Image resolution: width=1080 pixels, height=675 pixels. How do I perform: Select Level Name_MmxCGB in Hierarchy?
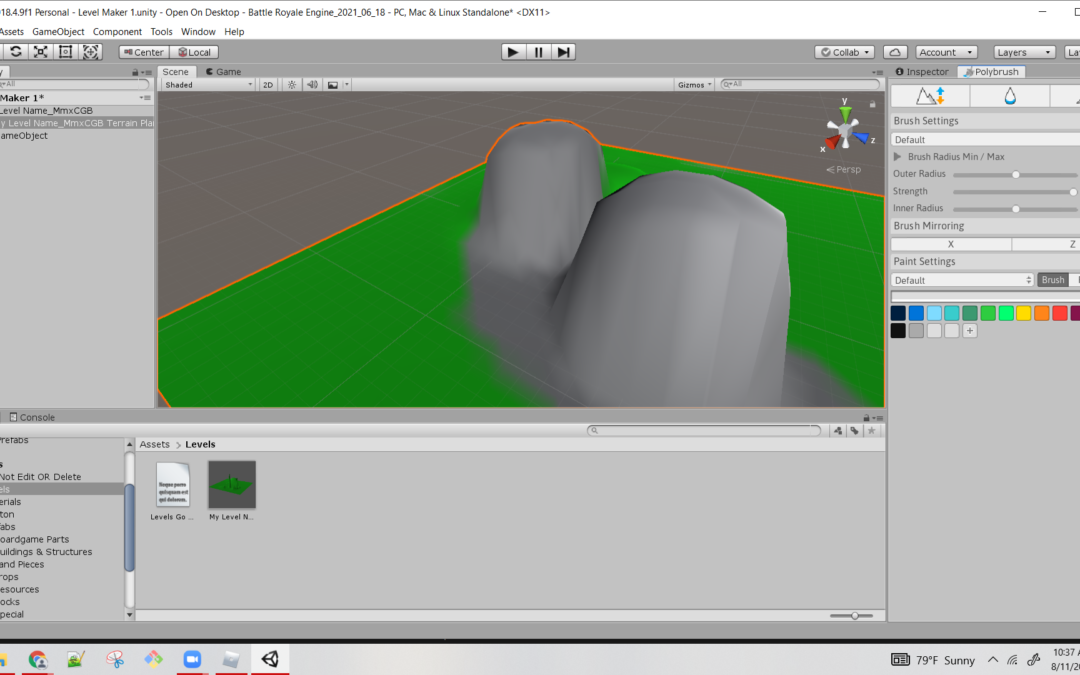[46, 110]
